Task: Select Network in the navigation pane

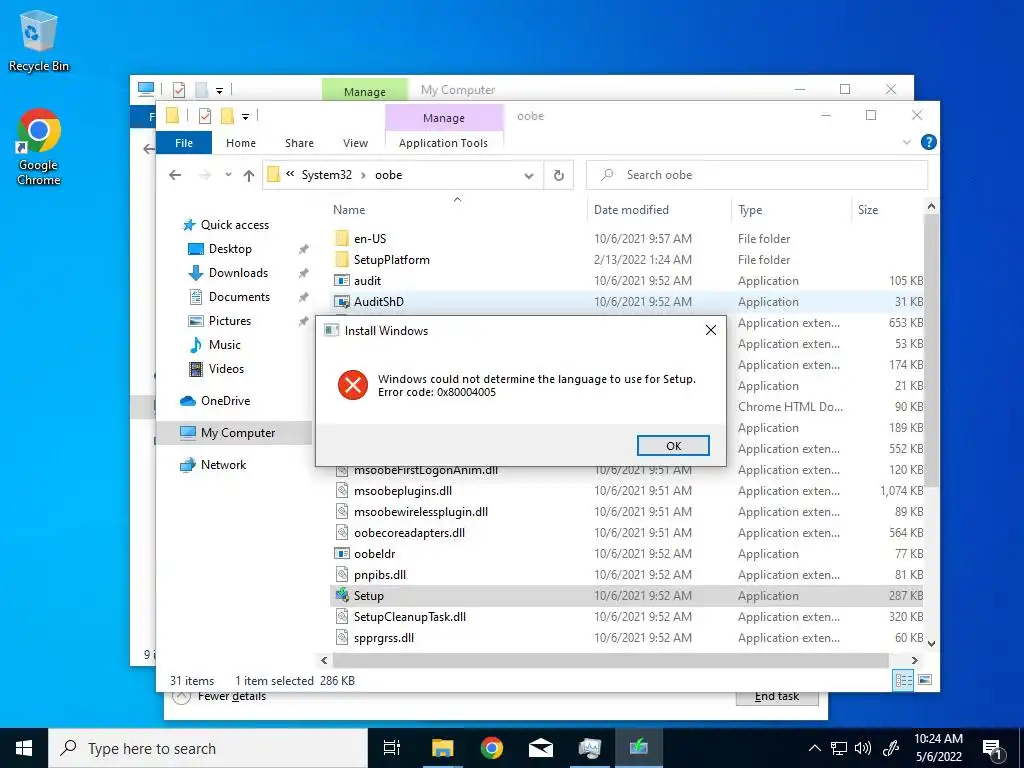Action: pos(223,465)
